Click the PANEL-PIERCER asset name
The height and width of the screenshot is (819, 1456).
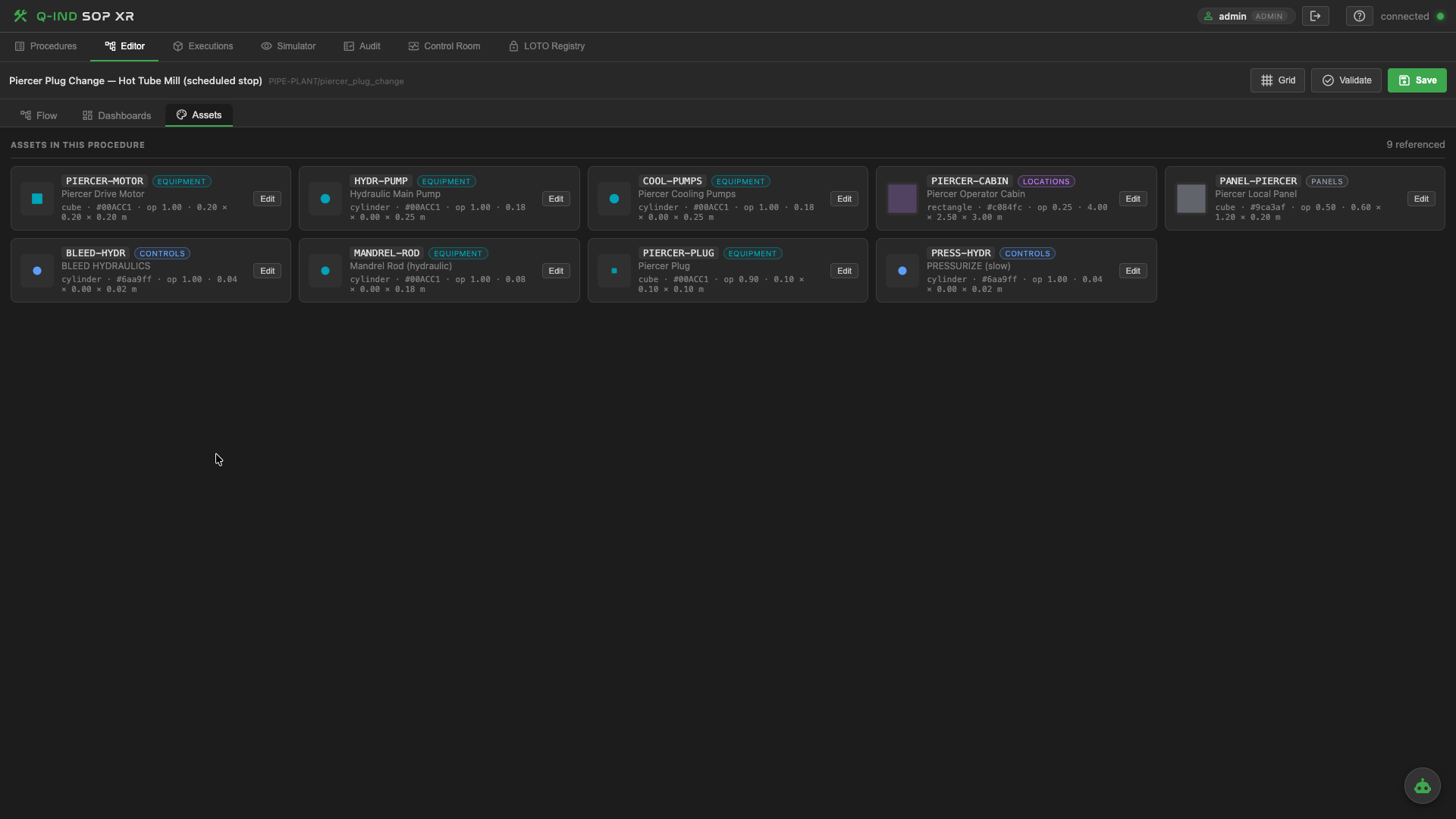click(1258, 181)
